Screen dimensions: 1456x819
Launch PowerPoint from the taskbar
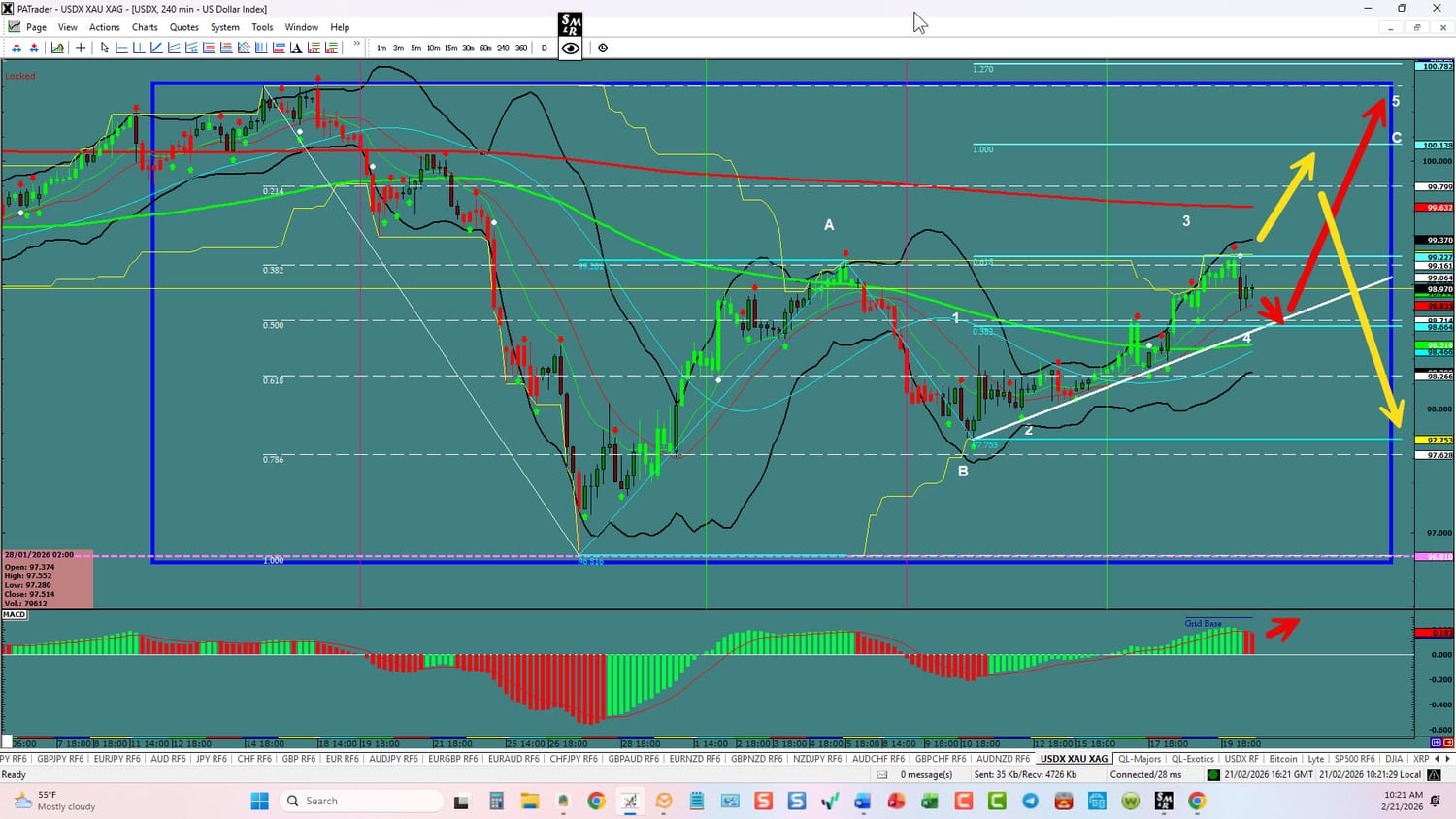pos(896,801)
